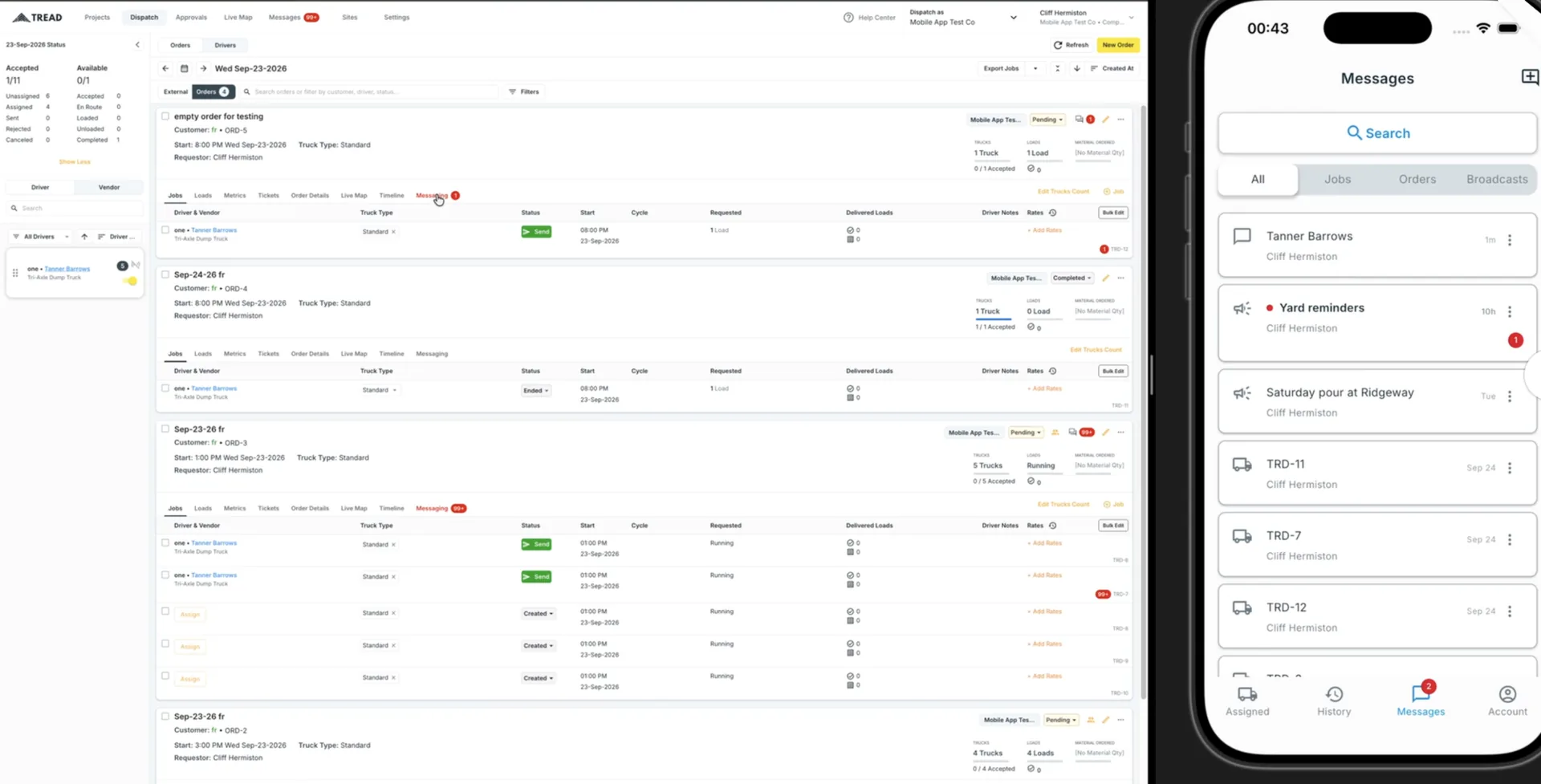The width and height of the screenshot is (1541, 784).
Task: Open the Ended status dropdown in the ORD-4 job row
Action: click(536, 391)
